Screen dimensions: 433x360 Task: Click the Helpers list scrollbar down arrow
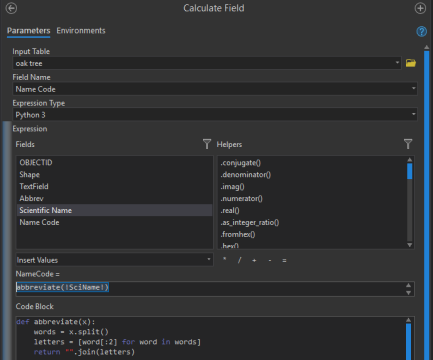tap(410, 245)
